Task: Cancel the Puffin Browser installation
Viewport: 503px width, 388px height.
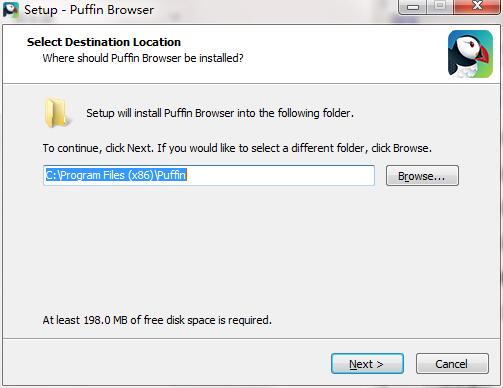Action: 452,364
